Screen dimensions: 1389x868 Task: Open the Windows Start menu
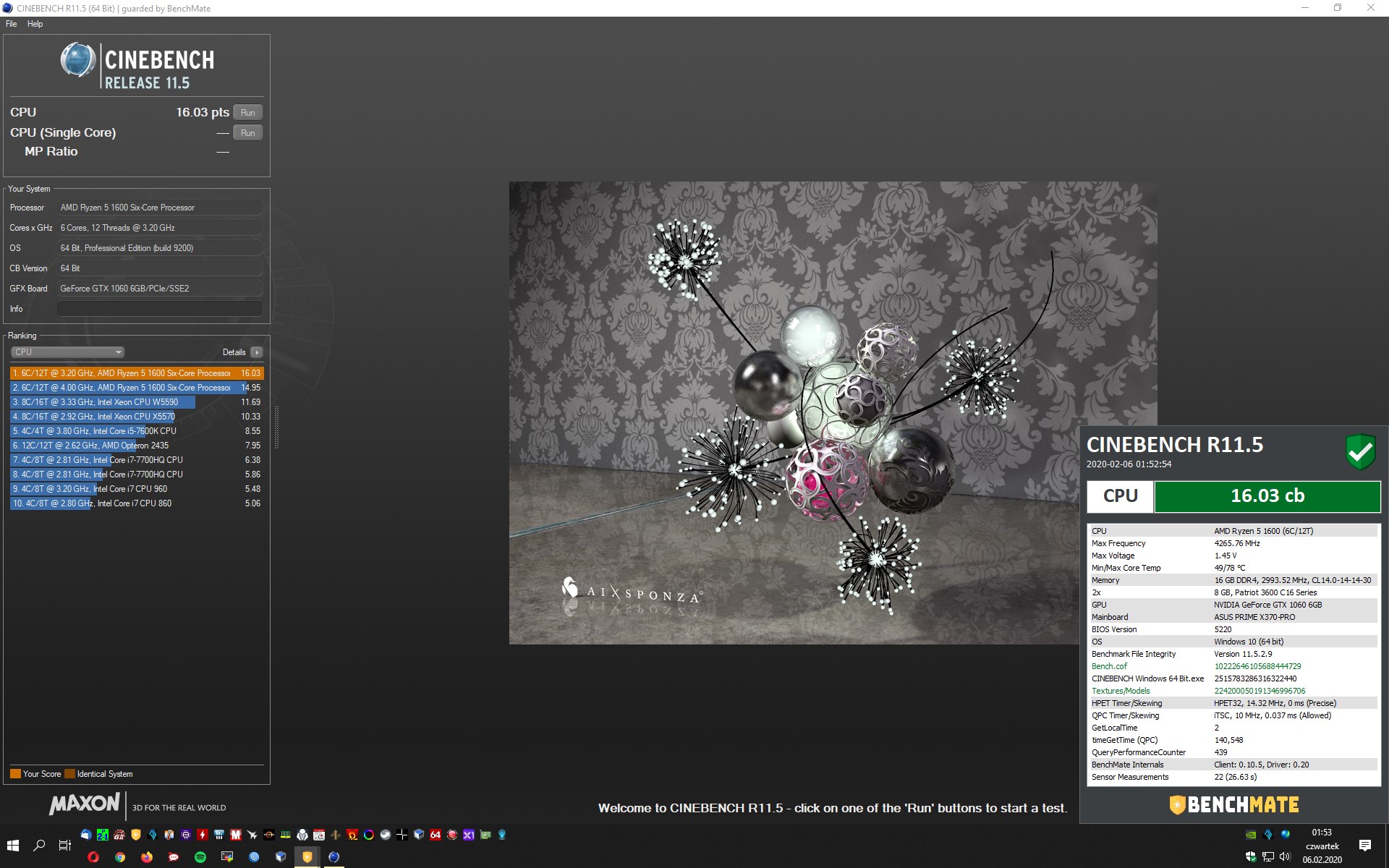point(13,846)
